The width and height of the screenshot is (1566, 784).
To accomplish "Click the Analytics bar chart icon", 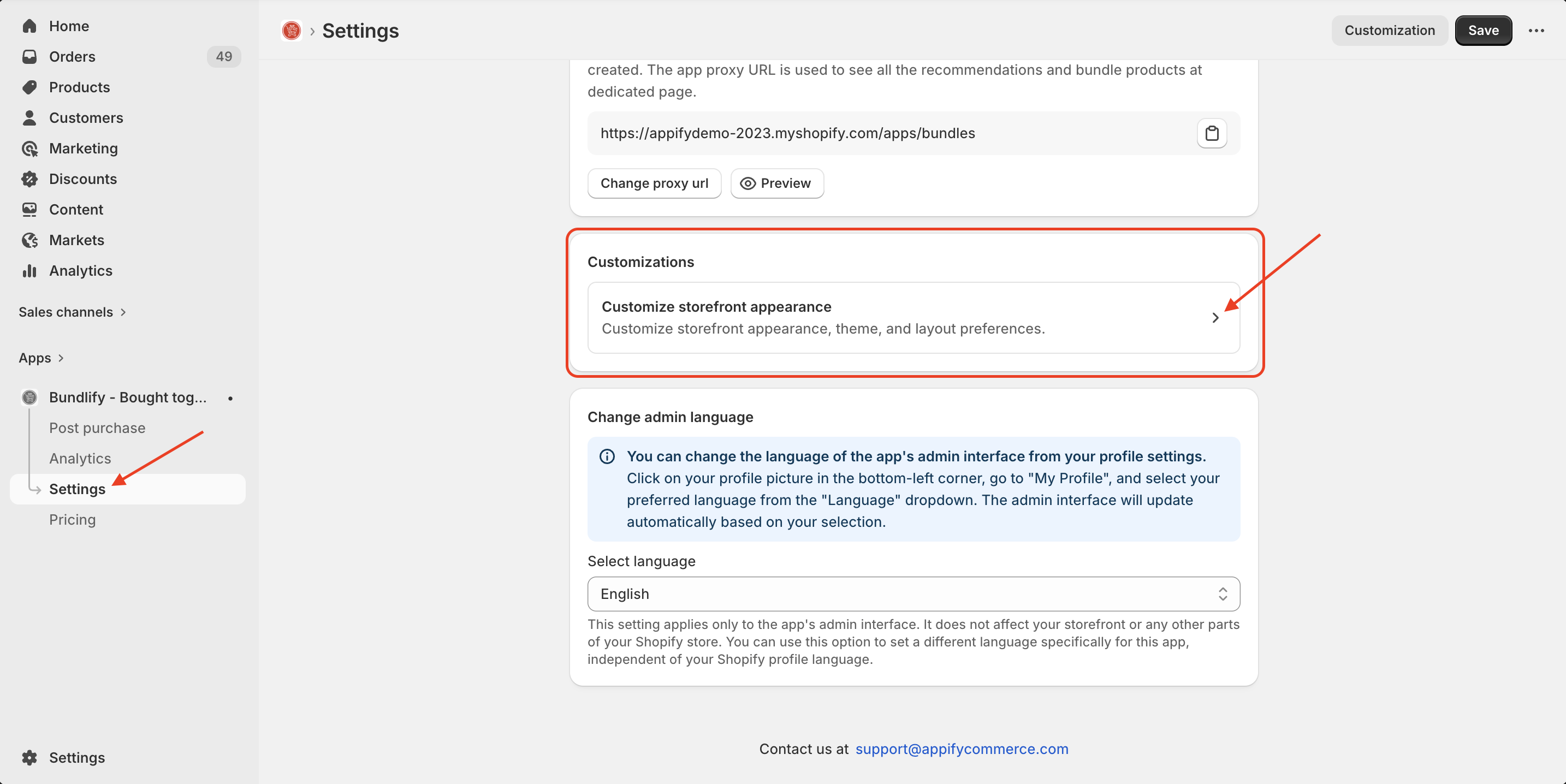I will (29, 270).
